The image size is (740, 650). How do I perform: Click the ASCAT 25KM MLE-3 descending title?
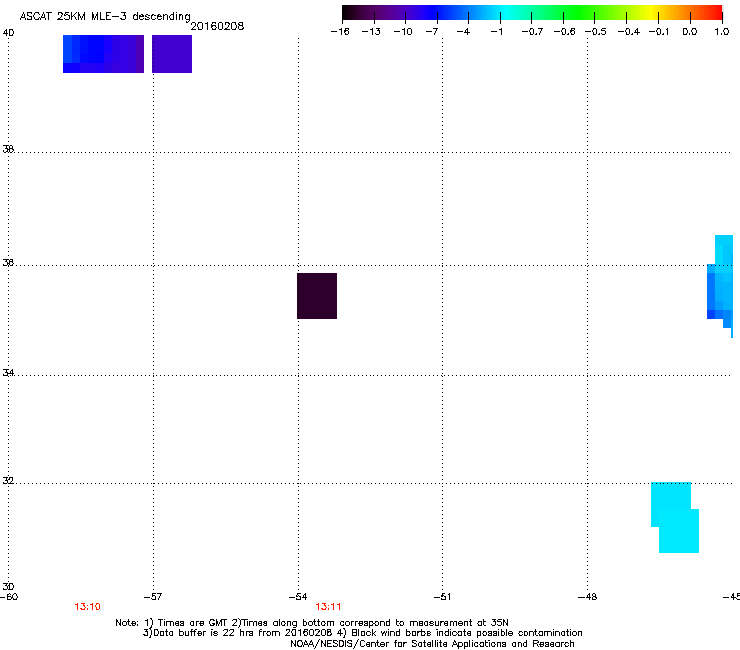(x=105, y=16)
